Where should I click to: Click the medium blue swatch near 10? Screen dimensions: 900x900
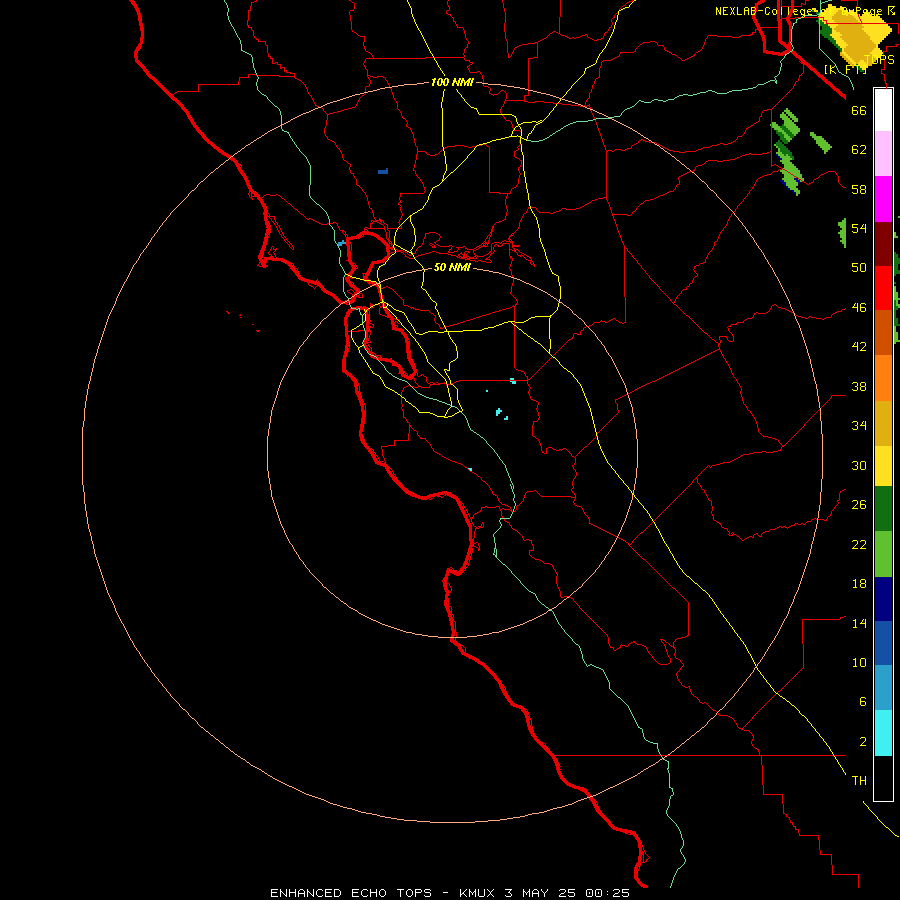(x=883, y=643)
